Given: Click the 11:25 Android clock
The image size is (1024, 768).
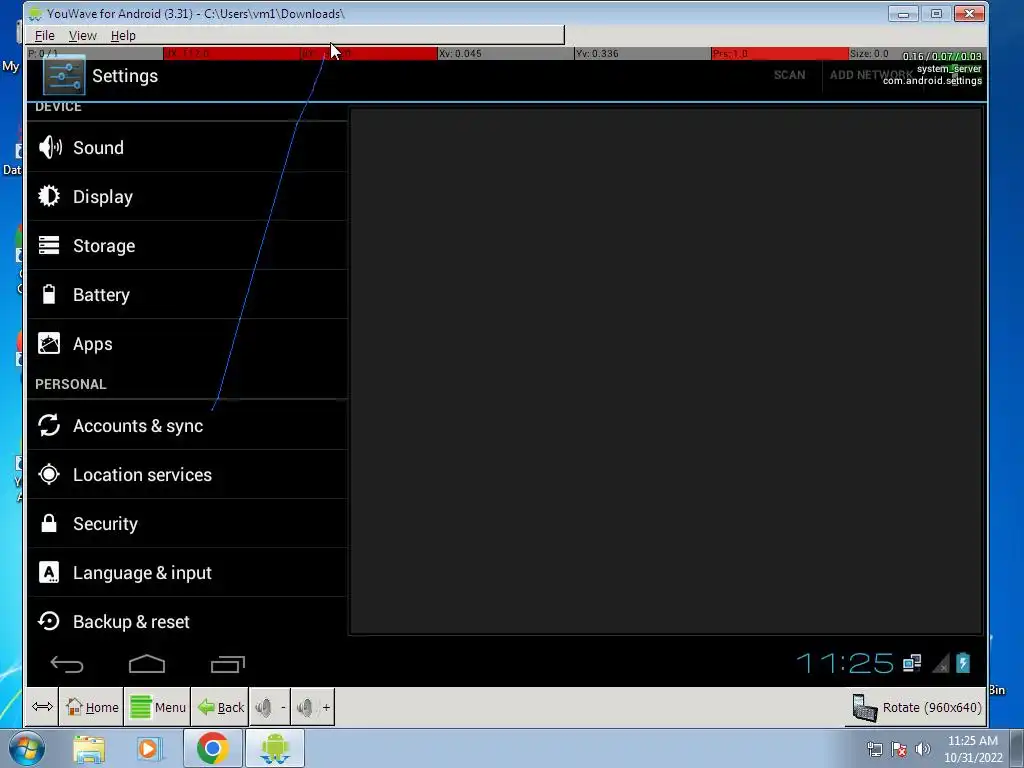Looking at the screenshot, I should (x=845, y=664).
